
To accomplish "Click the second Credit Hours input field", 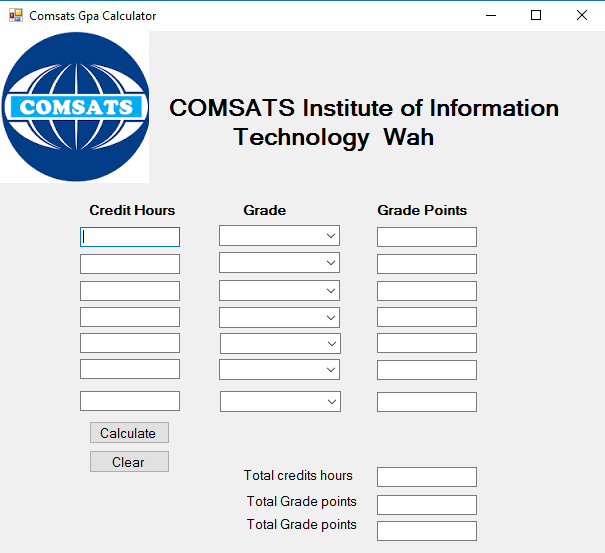I will [x=130, y=264].
